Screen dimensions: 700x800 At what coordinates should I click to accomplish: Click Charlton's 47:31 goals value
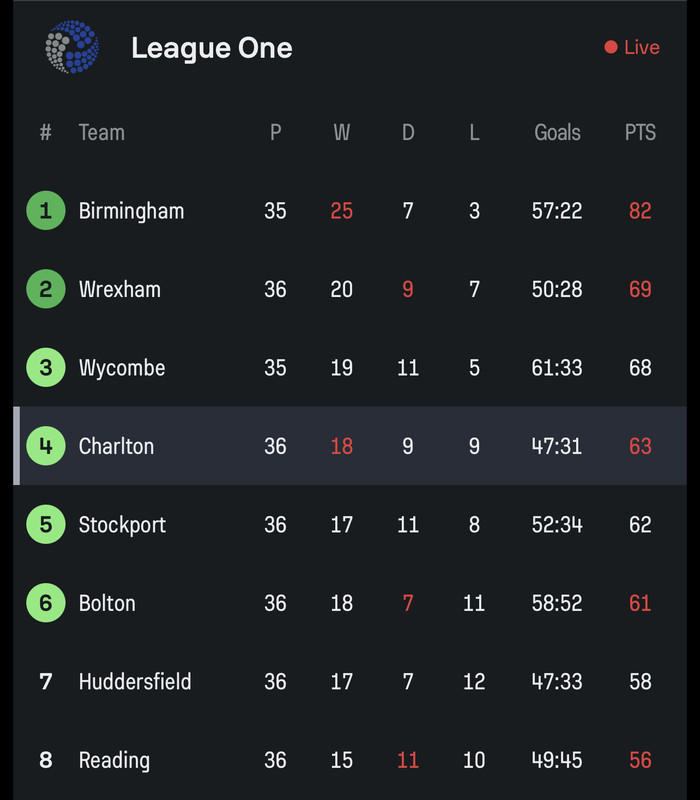click(x=557, y=446)
